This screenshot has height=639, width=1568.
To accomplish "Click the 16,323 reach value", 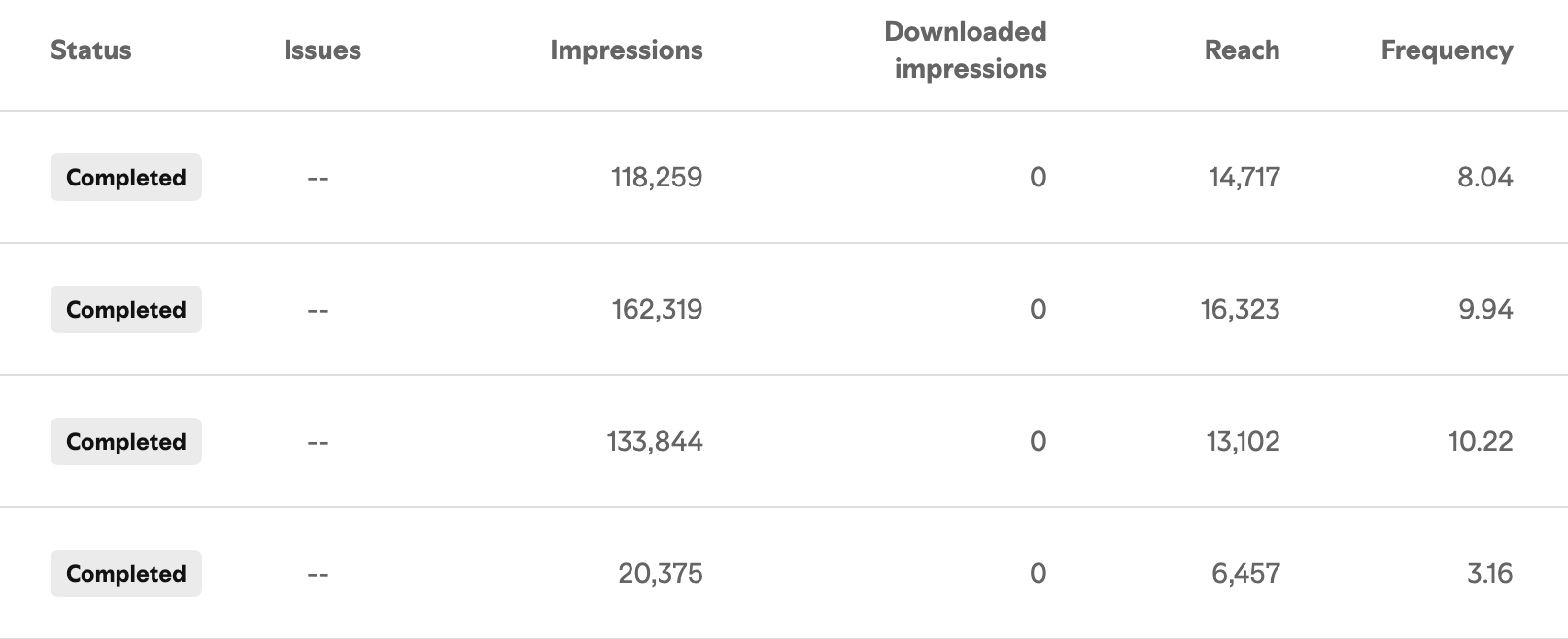I will pos(1241,310).
